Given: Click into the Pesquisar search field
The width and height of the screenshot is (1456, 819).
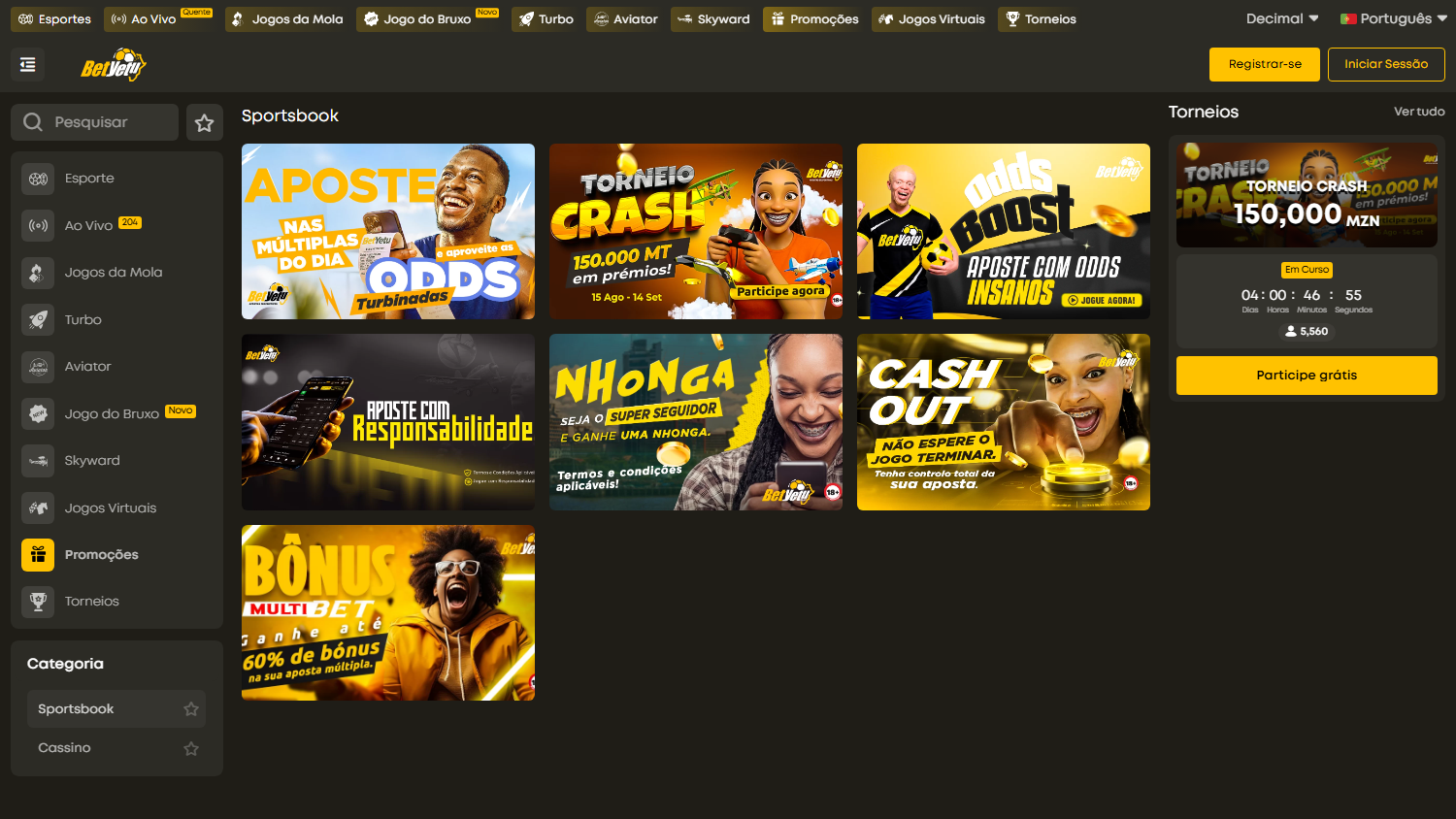Looking at the screenshot, I should [x=95, y=122].
